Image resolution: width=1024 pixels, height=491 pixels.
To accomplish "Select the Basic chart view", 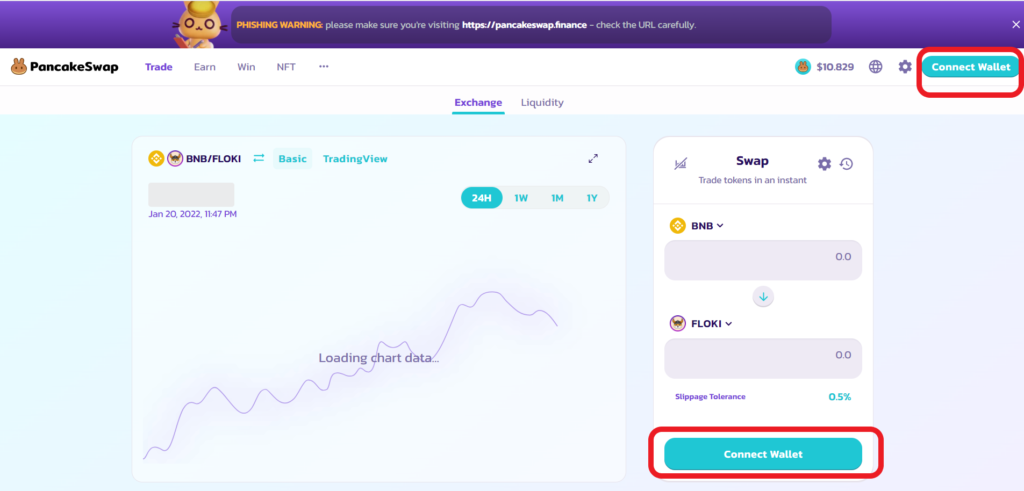I will (293, 159).
